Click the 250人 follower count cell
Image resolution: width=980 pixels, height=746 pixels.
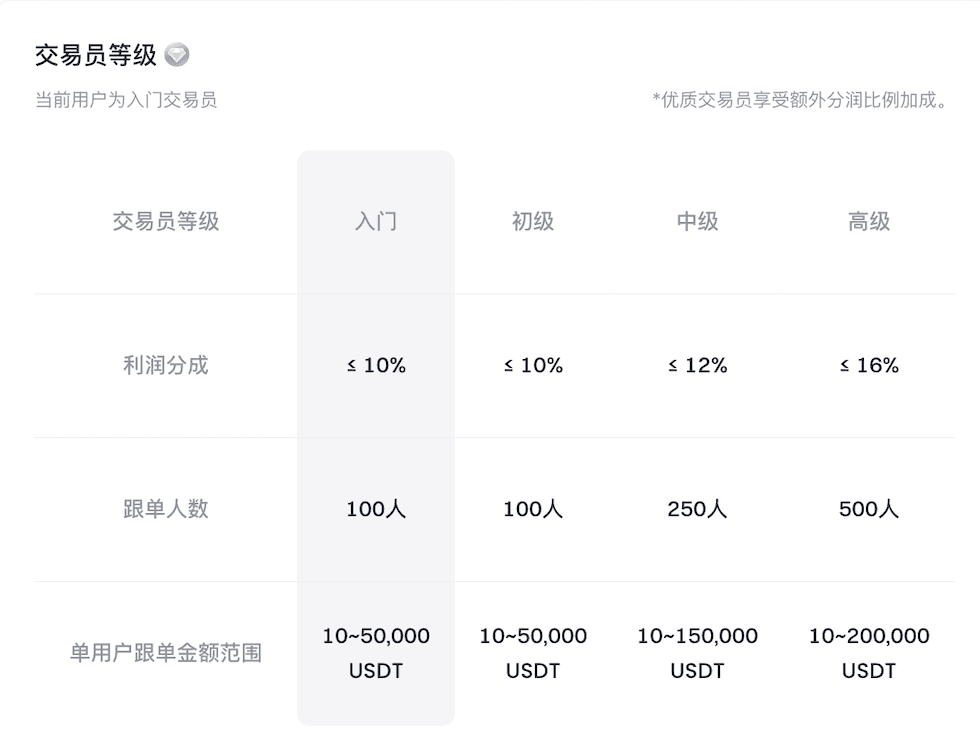(697, 510)
